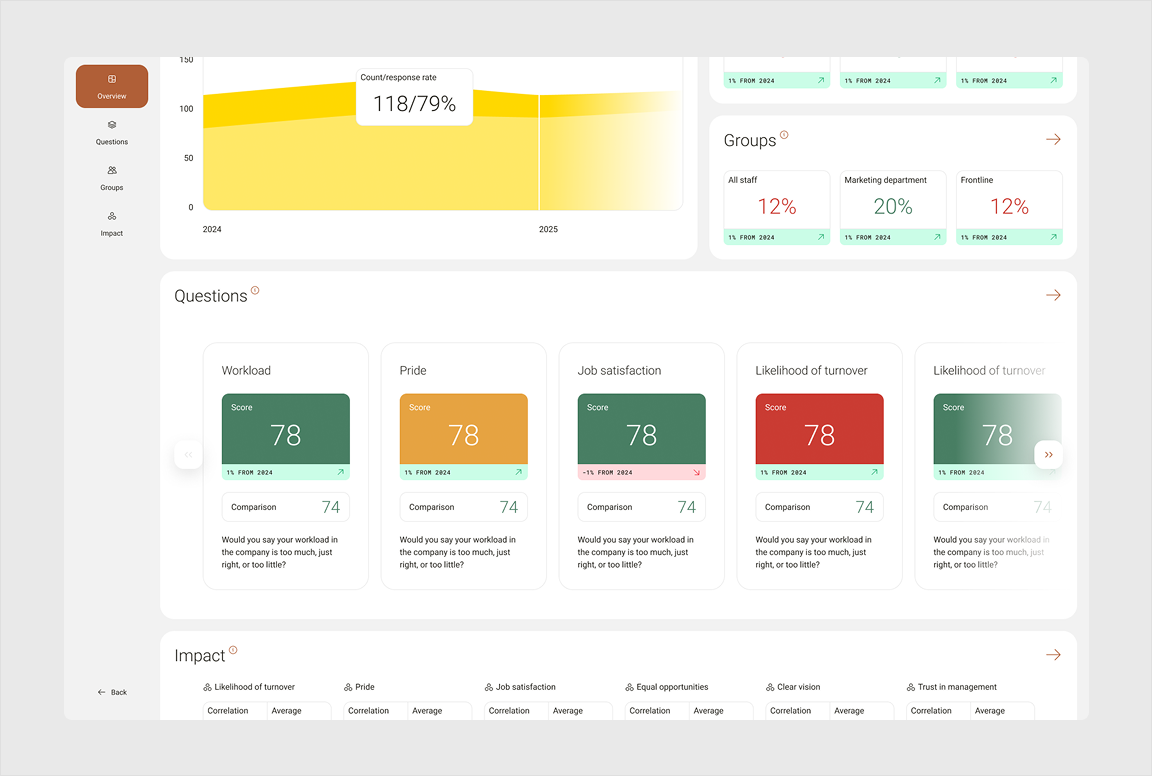1152x776 pixels.
Task: Click the All staff trend arrow icon
Action: [821, 237]
